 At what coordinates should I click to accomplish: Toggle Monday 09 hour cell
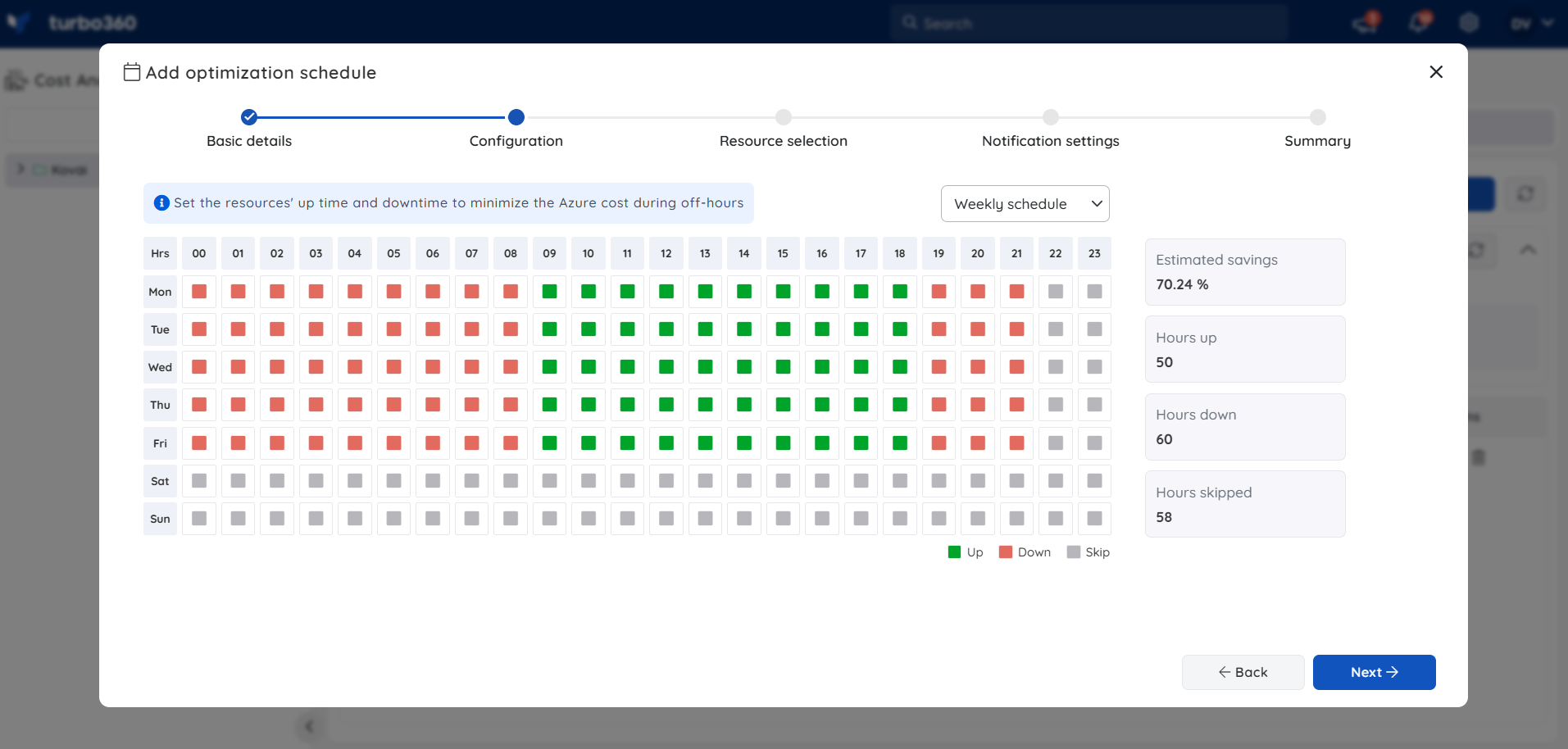[550, 292]
